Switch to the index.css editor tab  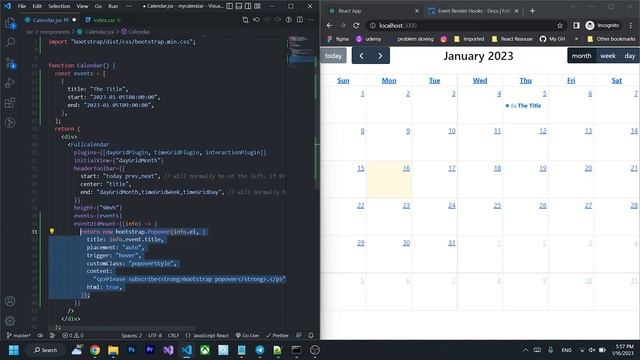[x=103, y=20]
